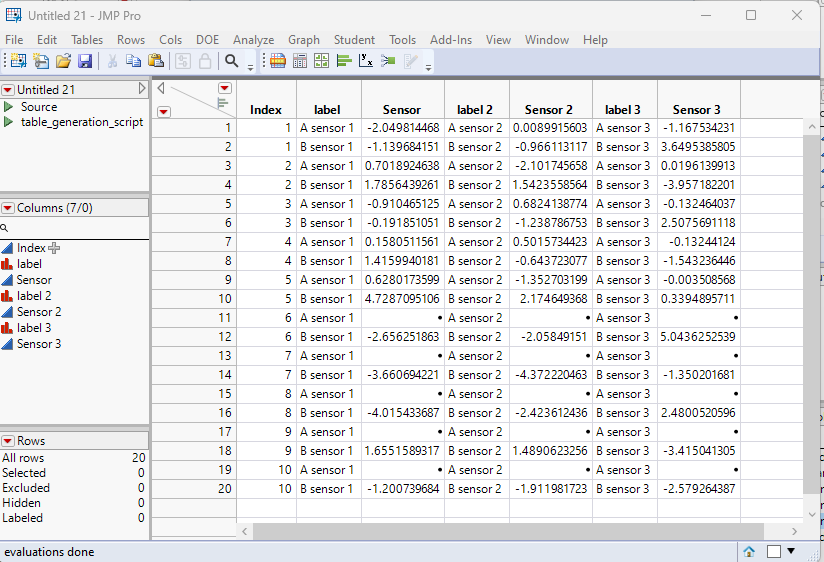
Task: Click the Search magnifier toolbar icon
Action: tap(231, 61)
